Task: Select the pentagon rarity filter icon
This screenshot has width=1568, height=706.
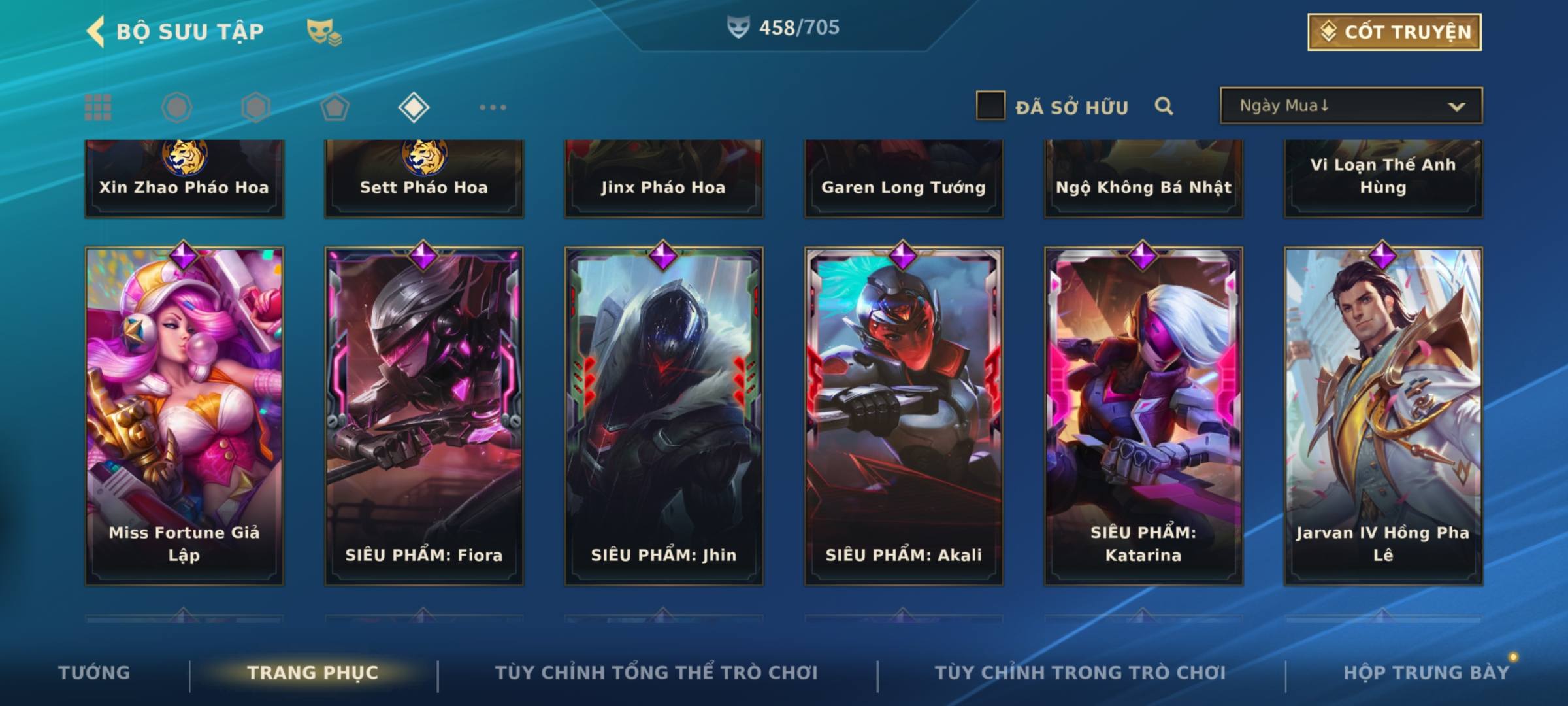Action: point(335,107)
